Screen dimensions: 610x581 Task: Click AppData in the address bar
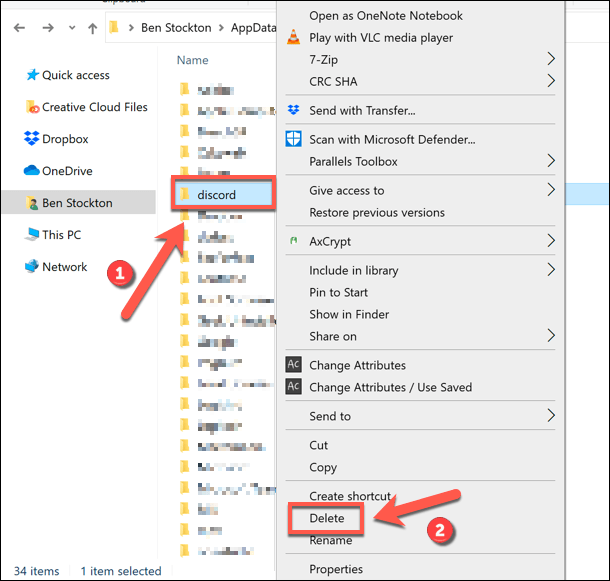pos(253,28)
